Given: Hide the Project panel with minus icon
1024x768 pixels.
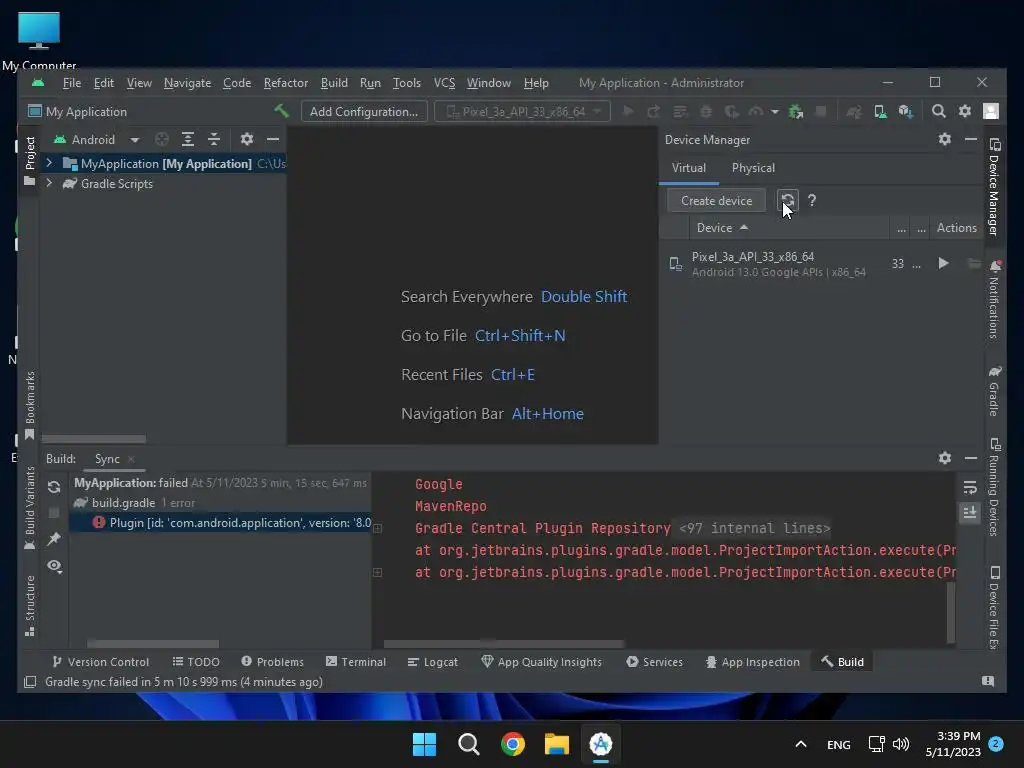Looking at the screenshot, I should pos(273,139).
